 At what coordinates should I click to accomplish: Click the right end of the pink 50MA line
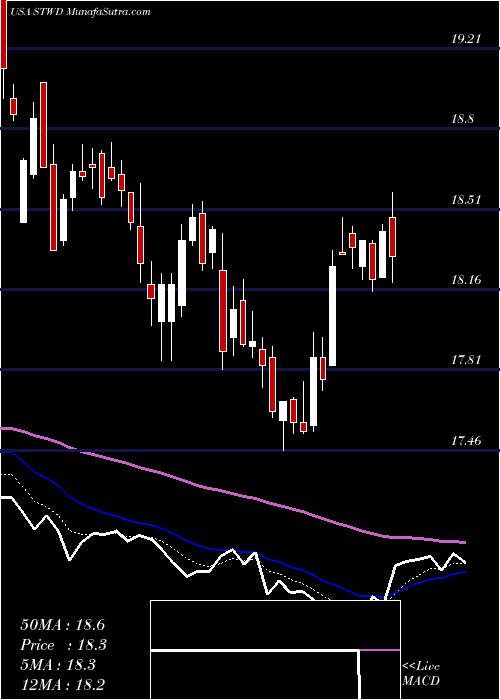pos(463,542)
